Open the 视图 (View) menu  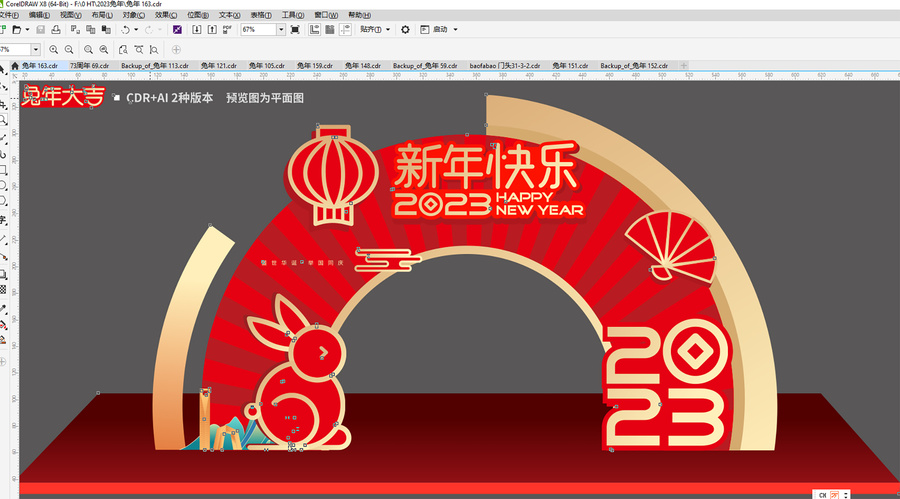click(x=71, y=15)
